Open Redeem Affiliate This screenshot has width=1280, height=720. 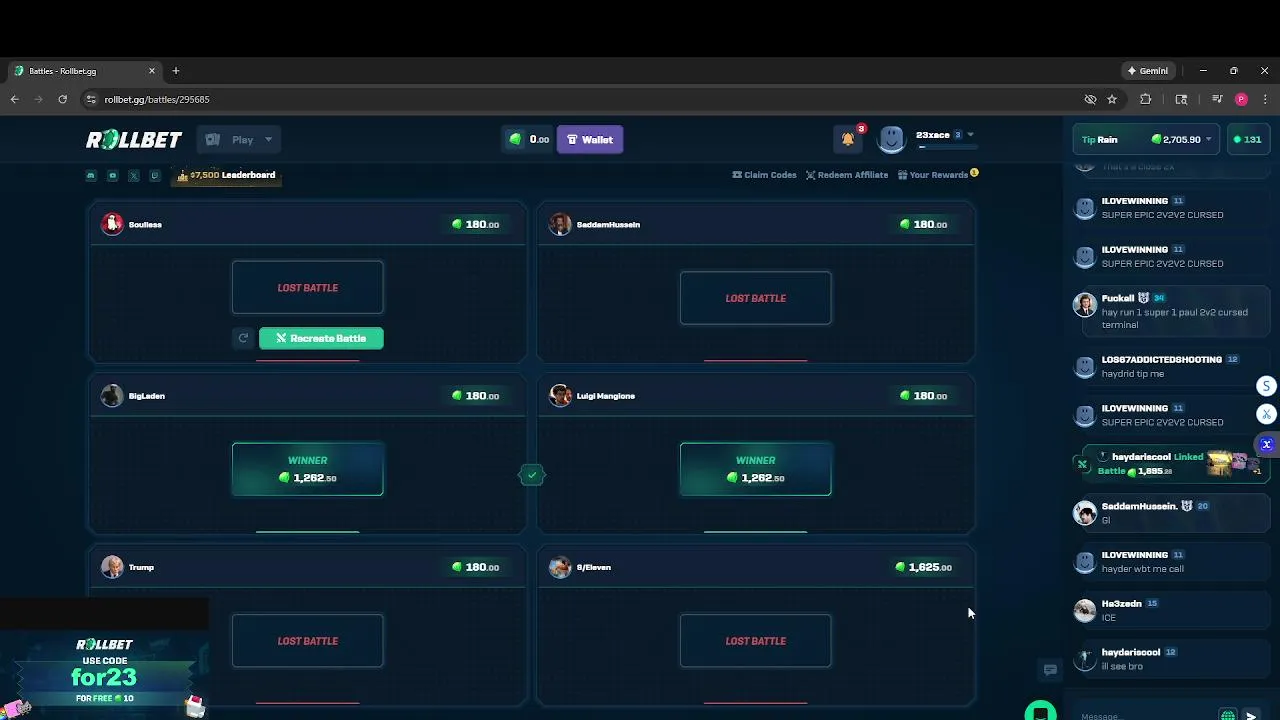tap(847, 175)
